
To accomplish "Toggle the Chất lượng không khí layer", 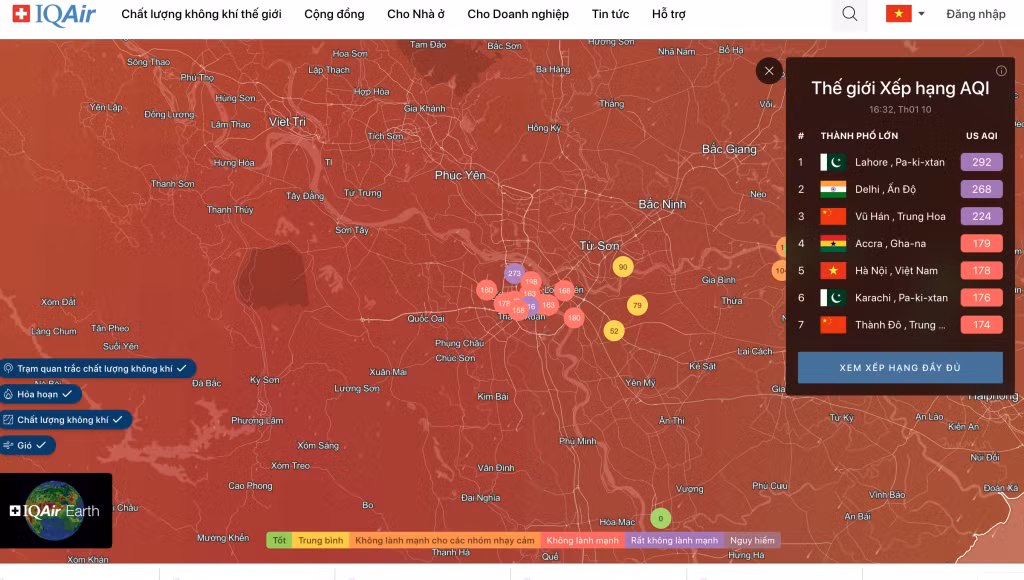I will click(64, 419).
